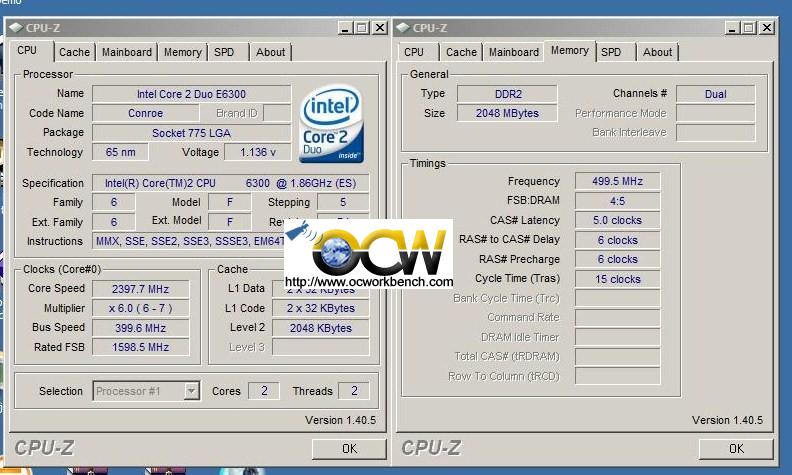Click the Processor #1 combo box field

coord(146,391)
